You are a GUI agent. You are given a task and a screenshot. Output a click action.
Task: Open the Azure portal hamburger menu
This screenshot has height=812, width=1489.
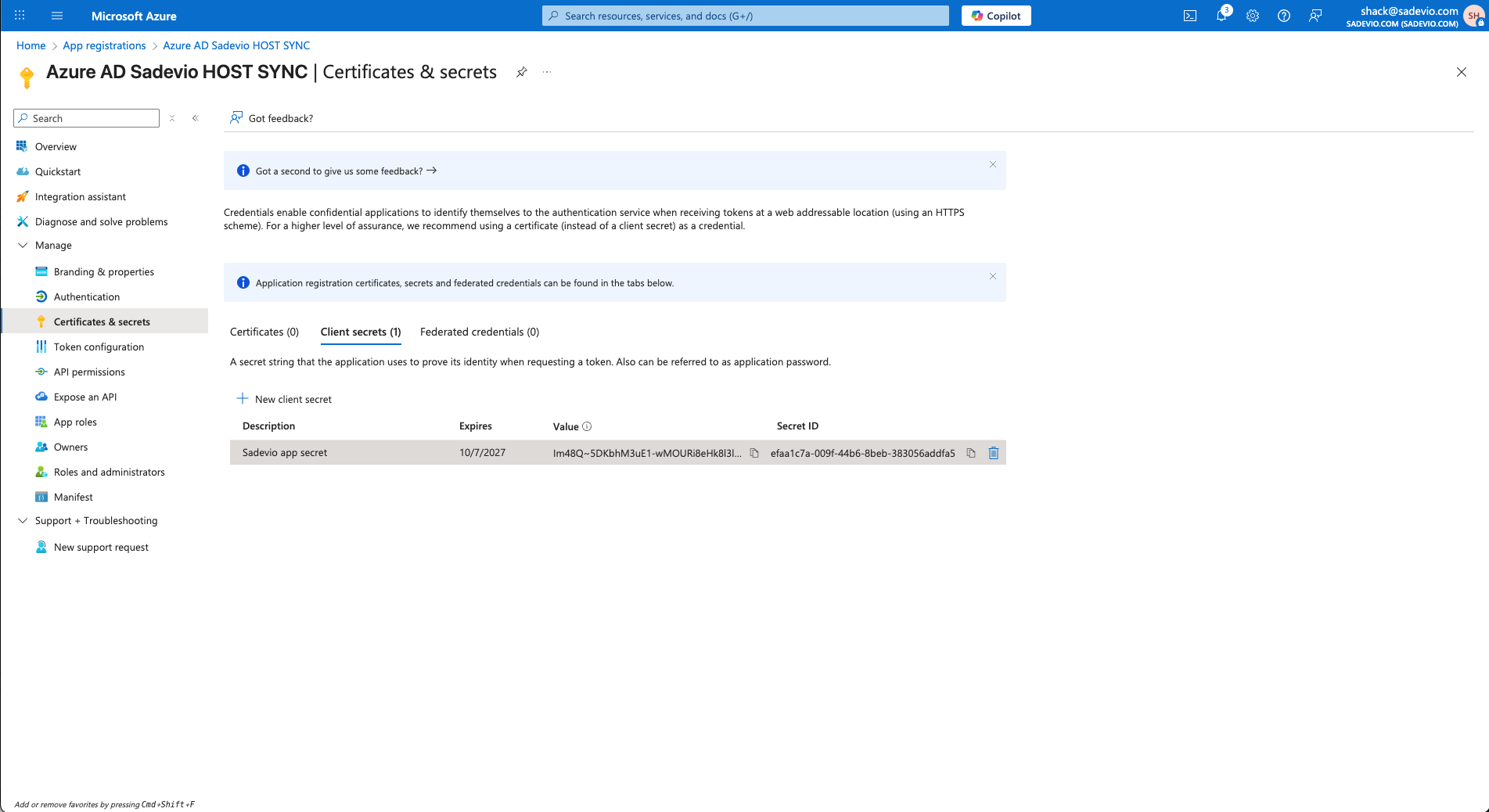tap(57, 16)
